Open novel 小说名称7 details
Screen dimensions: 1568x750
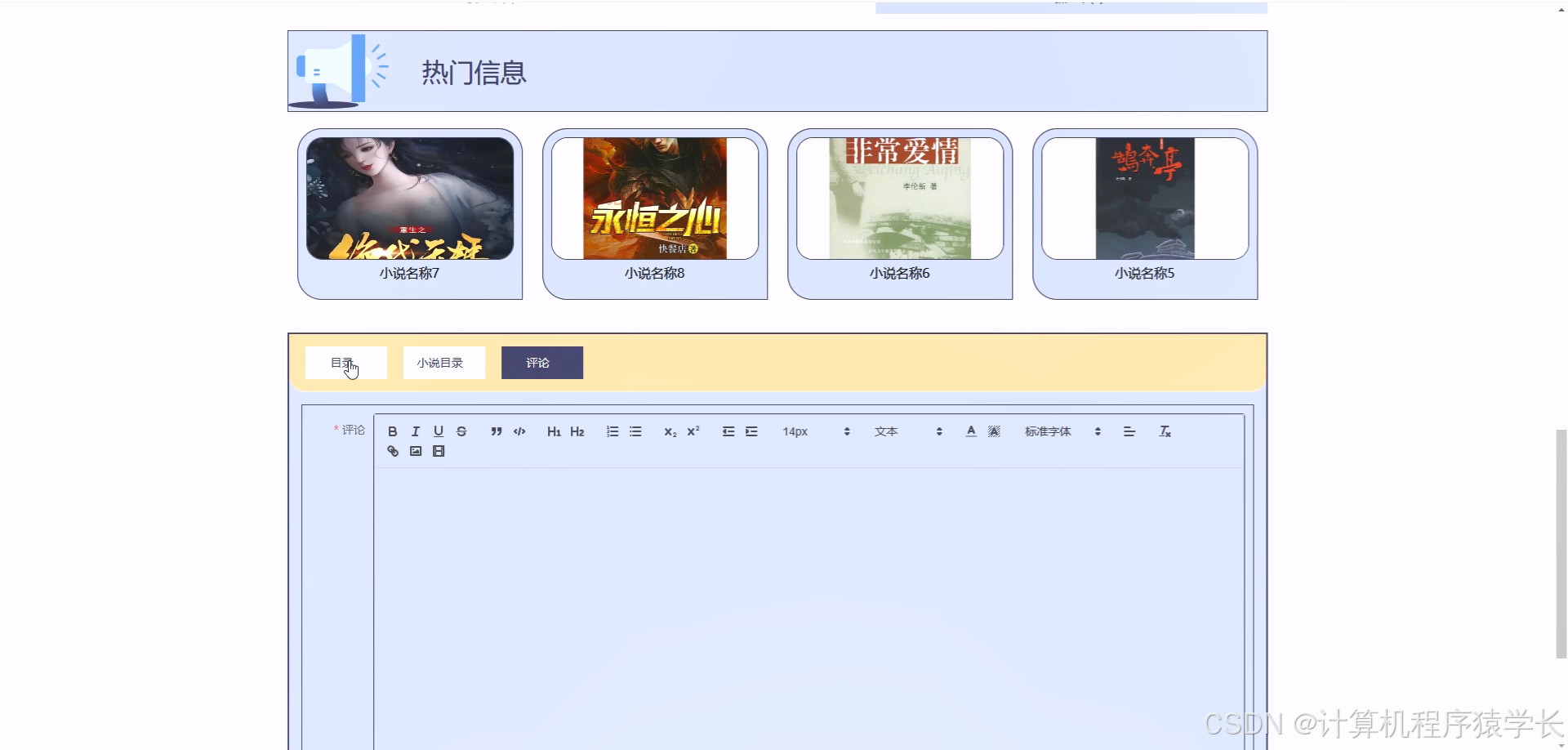pos(409,214)
